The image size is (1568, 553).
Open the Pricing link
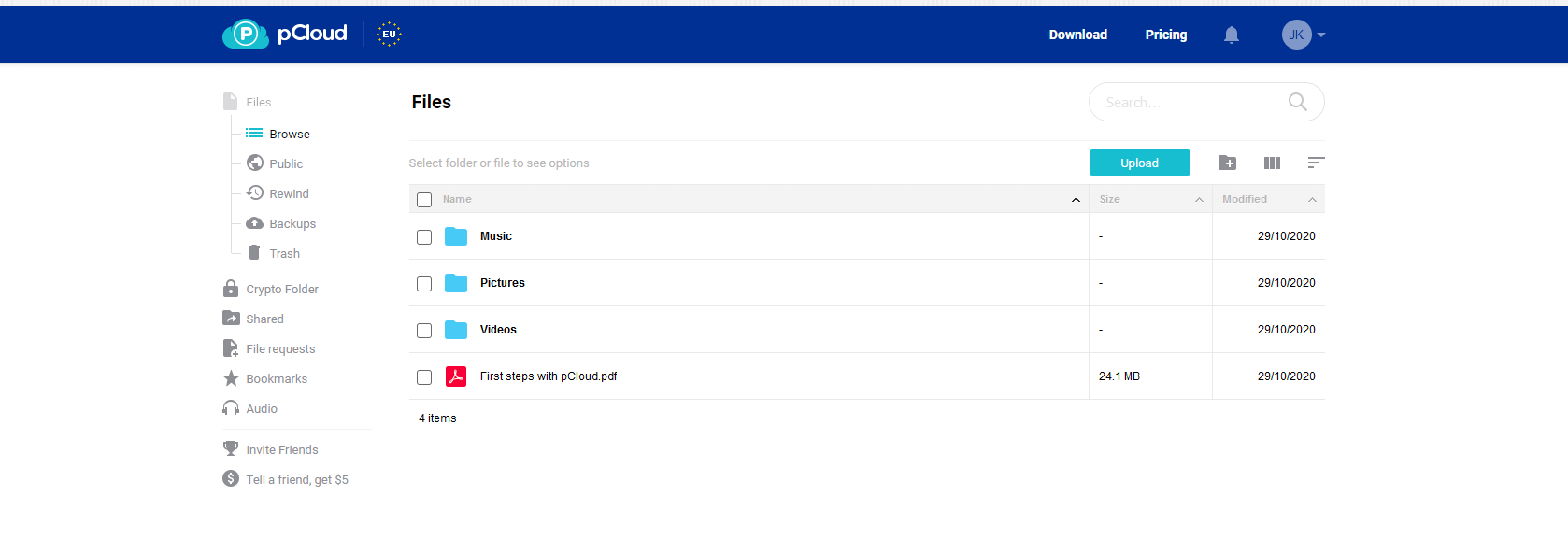point(1166,35)
